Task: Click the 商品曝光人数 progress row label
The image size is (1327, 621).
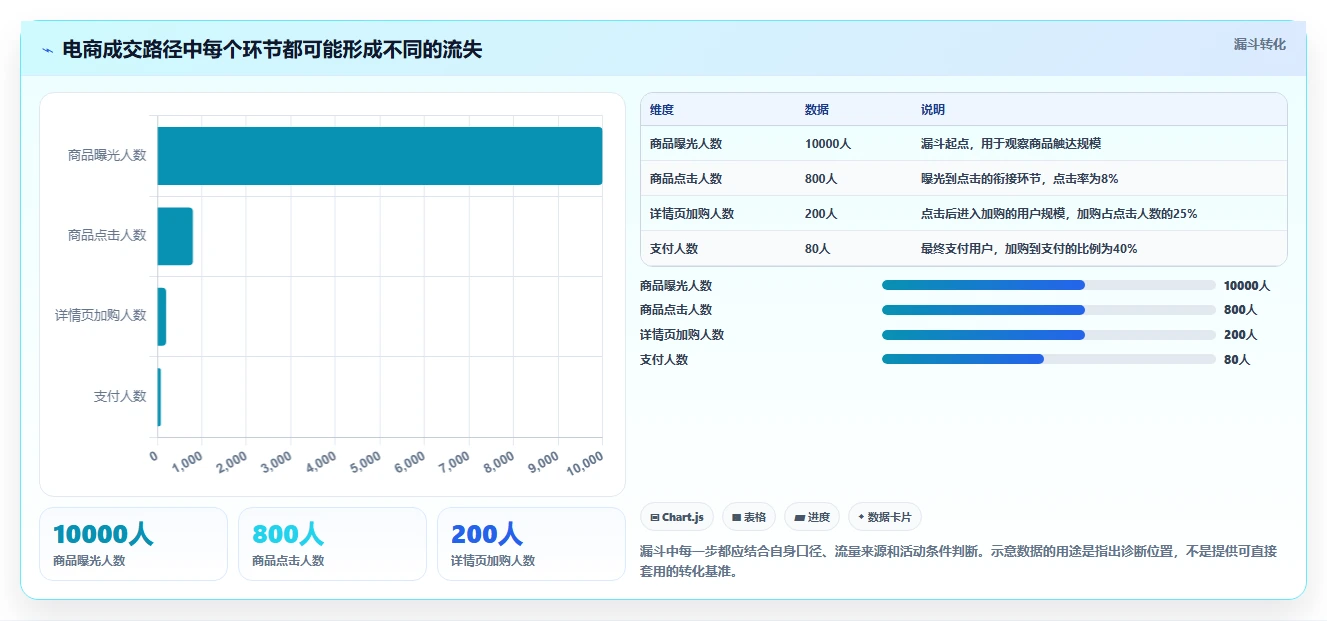Action: 676,286
